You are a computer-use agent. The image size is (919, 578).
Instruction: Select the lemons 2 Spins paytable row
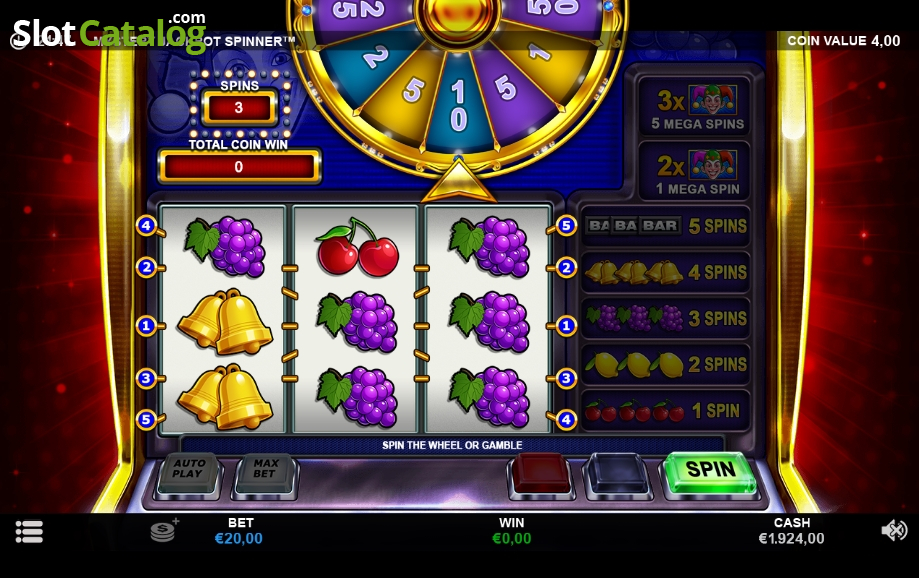[666, 365]
